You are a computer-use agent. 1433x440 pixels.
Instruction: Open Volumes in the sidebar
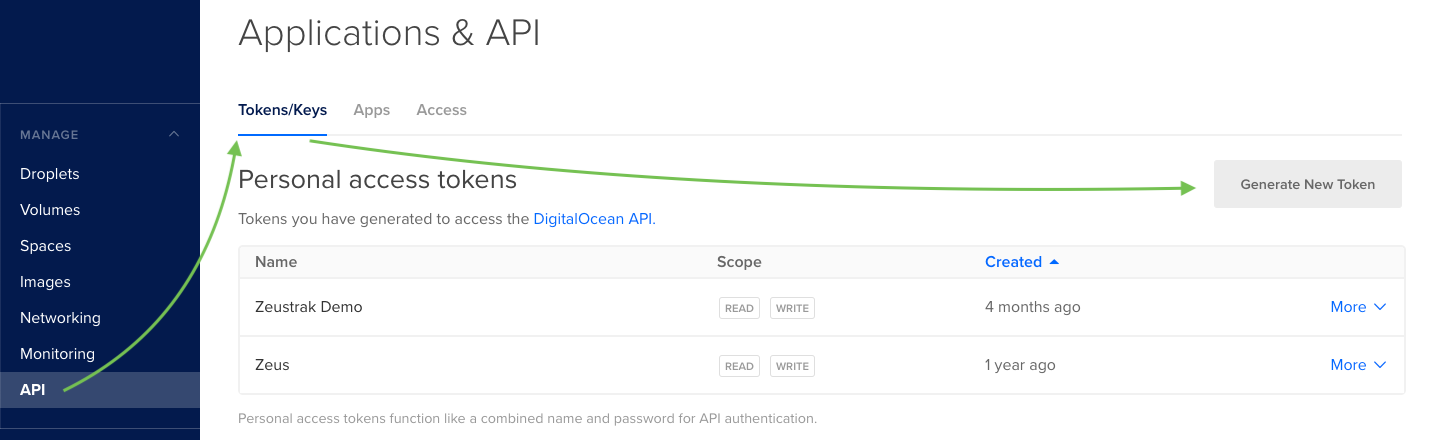point(50,210)
